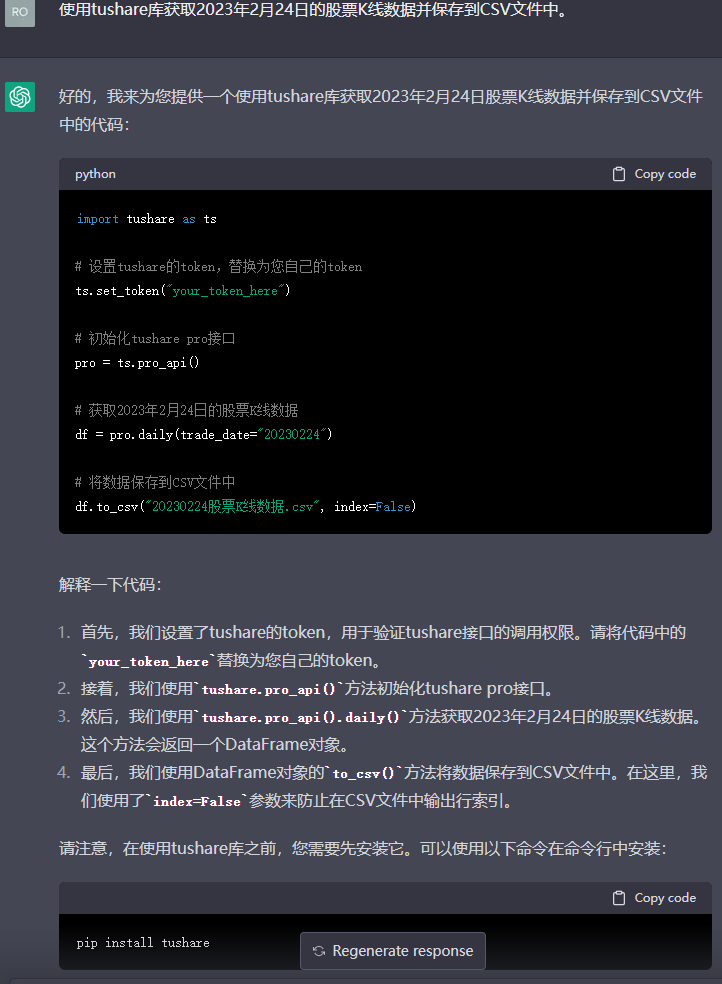
Task: Click inline code `to_csv()` in item 4
Action: click(x=363, y=773)
